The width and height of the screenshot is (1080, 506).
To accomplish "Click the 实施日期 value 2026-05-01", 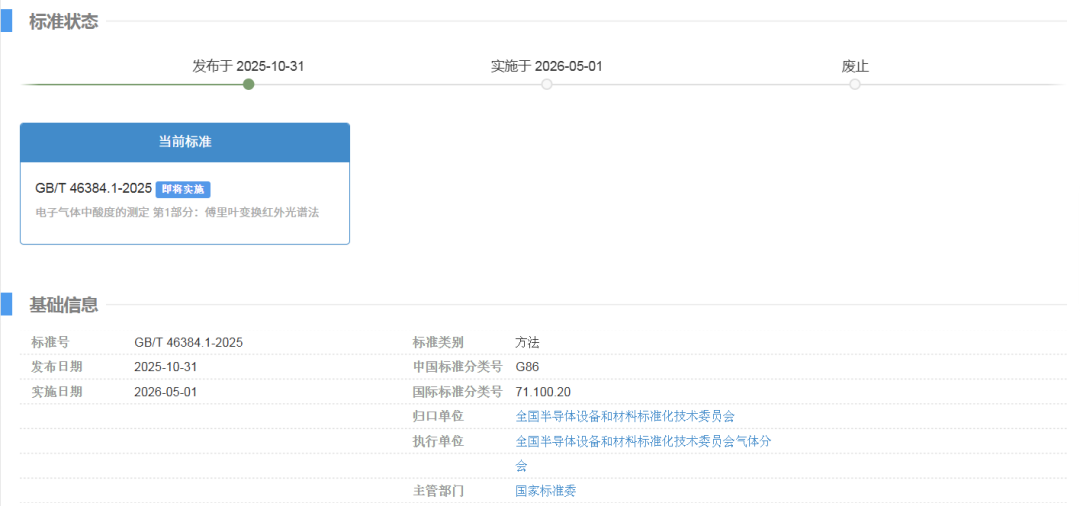I will [x=165, y=392].
